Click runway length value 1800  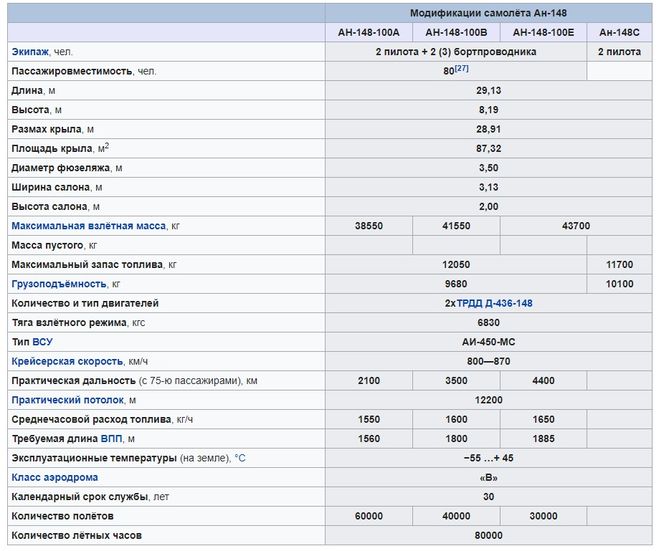click(456, 438)
